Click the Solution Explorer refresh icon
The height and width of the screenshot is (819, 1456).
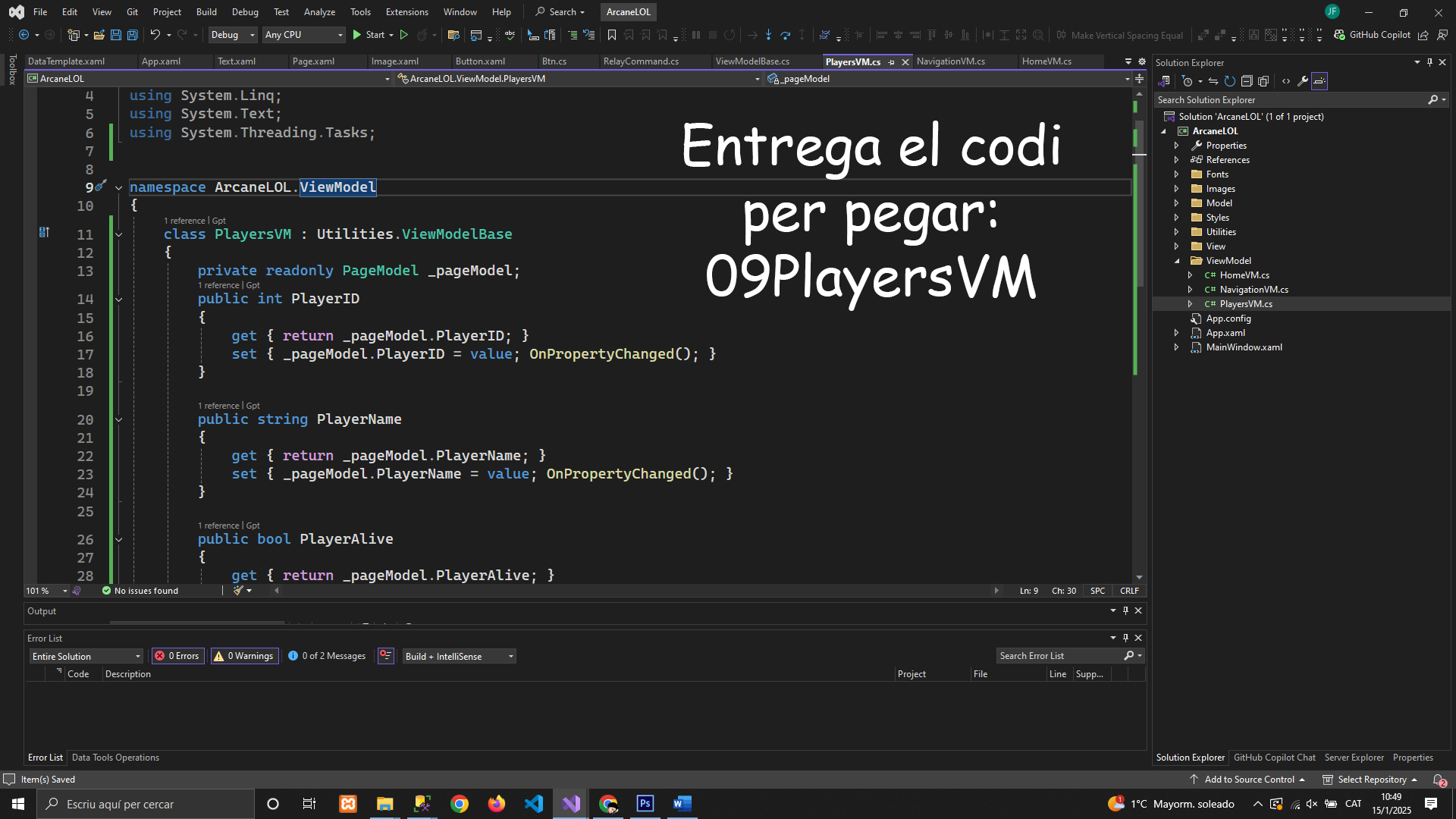(x=1230, y=81)
